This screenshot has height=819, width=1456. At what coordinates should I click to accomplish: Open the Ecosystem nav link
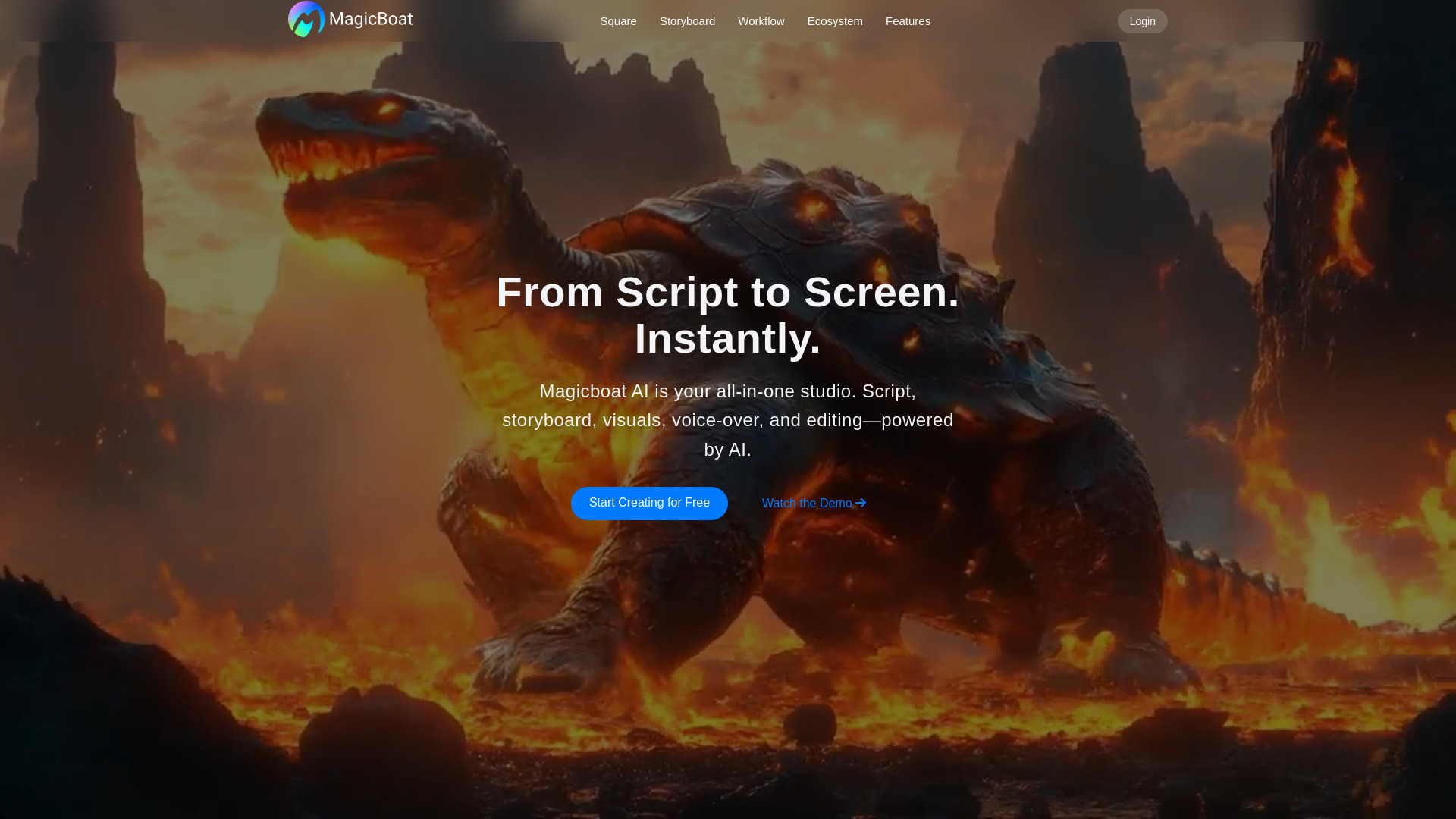(835, 21)
